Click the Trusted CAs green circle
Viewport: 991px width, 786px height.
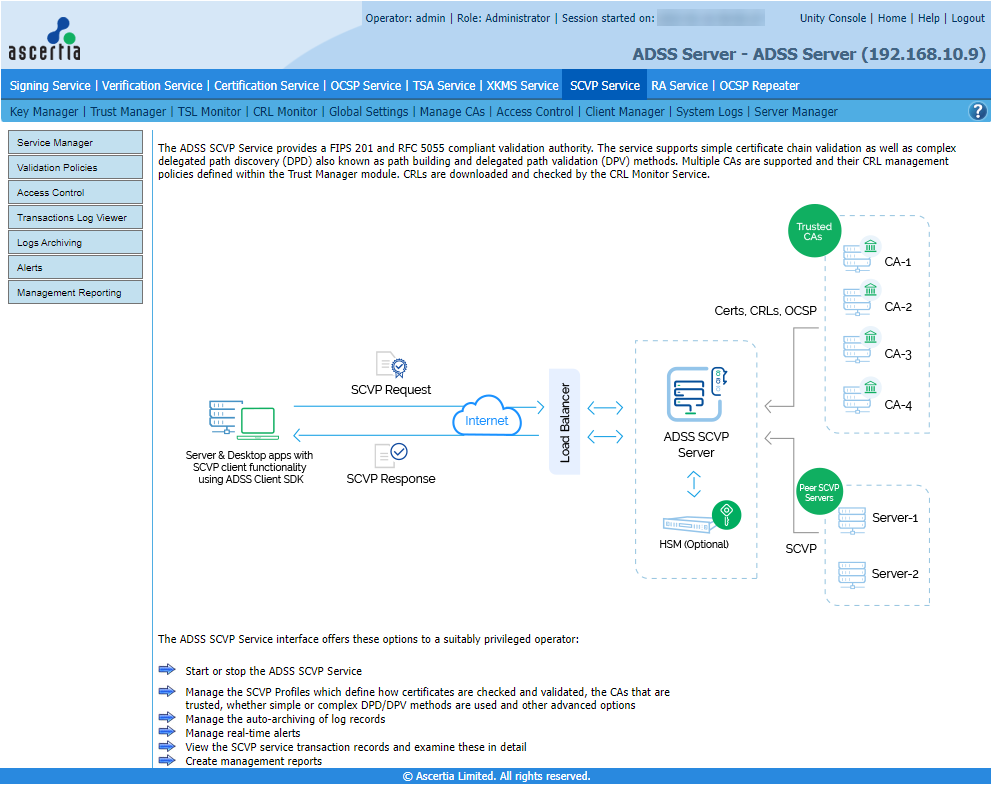coord(814,232)
